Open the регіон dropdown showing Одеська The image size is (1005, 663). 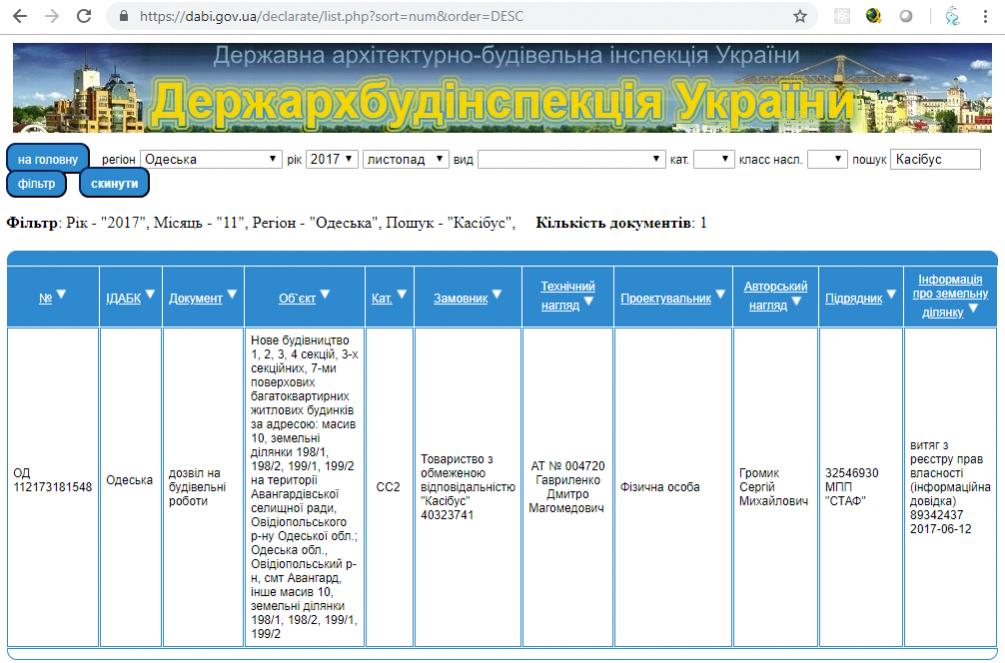[210, 159]
